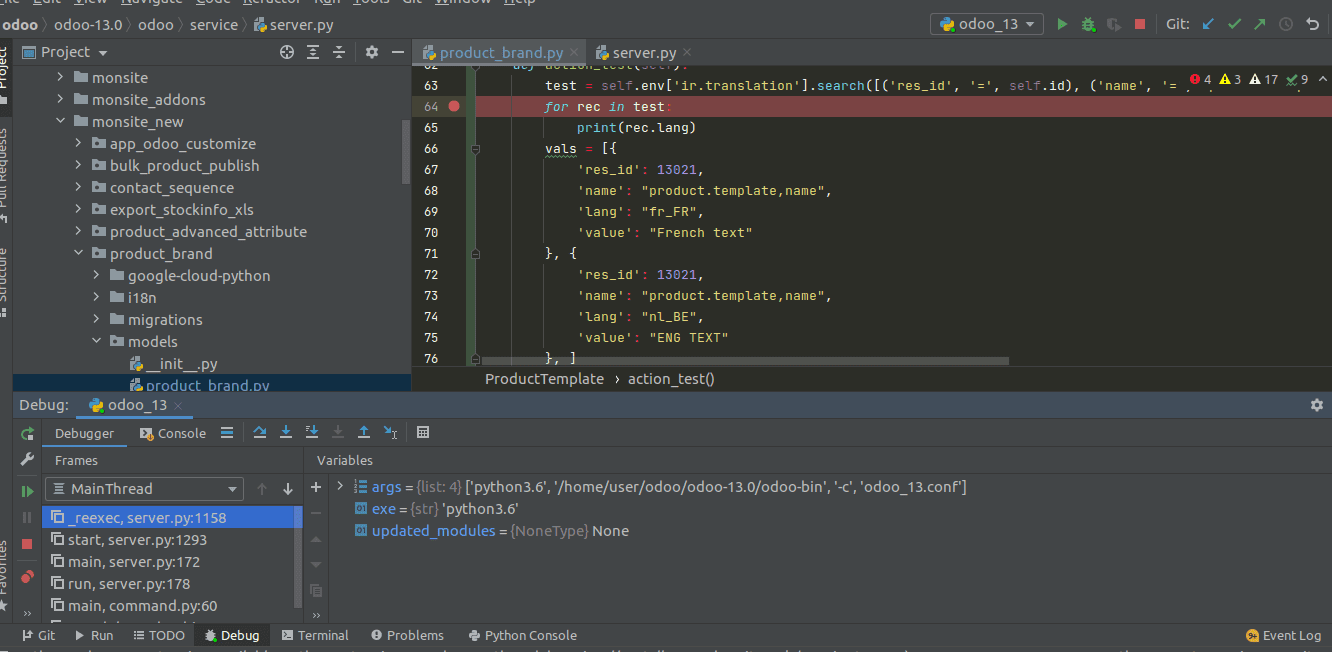1332x652 pixels.
Task: Expand all in Project panel
Action: tap(313, 52)
